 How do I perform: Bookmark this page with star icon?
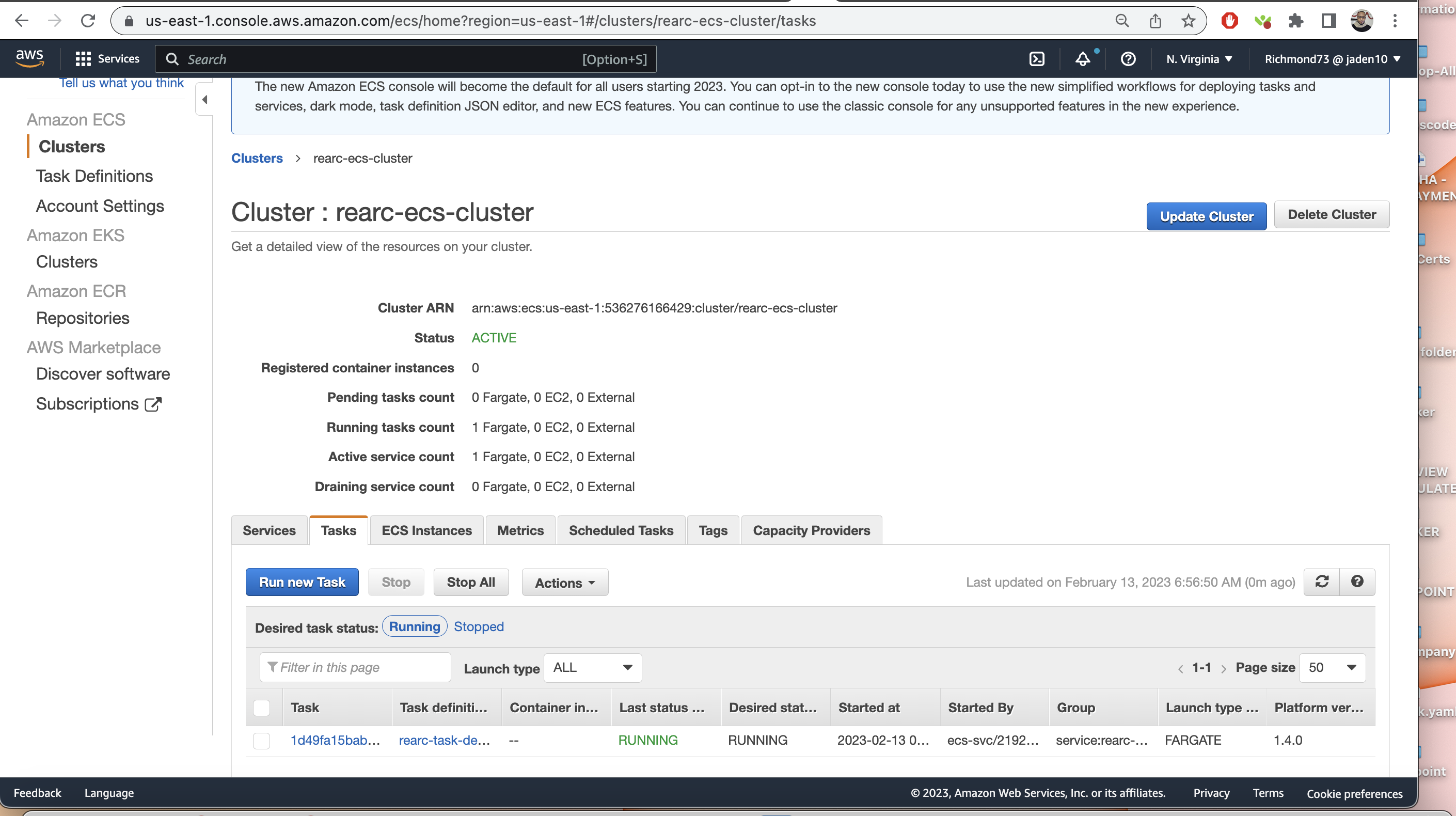coord(1188,21)
